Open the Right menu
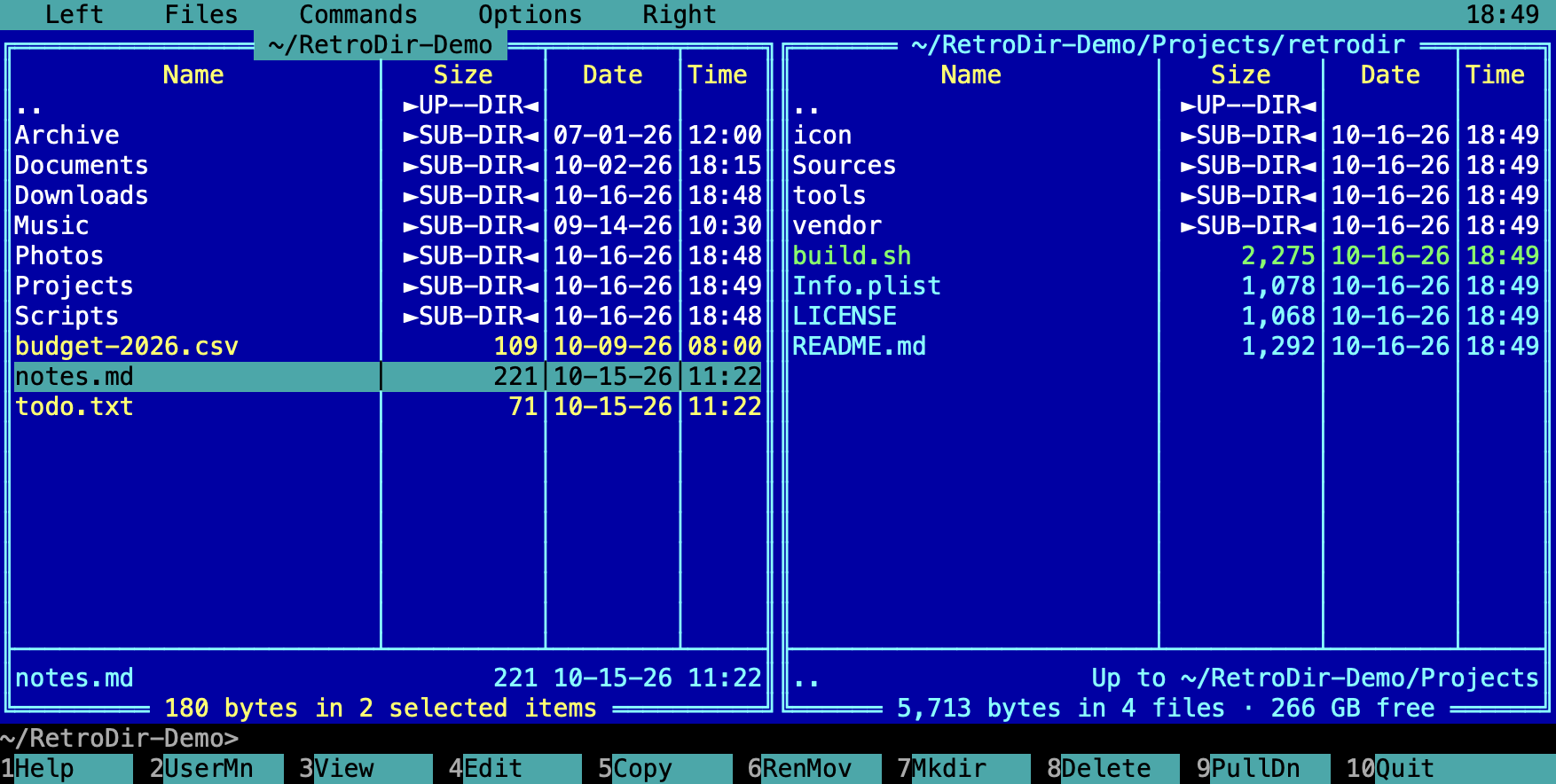This screenshot has width=1556, height=784. pos(680,14)
